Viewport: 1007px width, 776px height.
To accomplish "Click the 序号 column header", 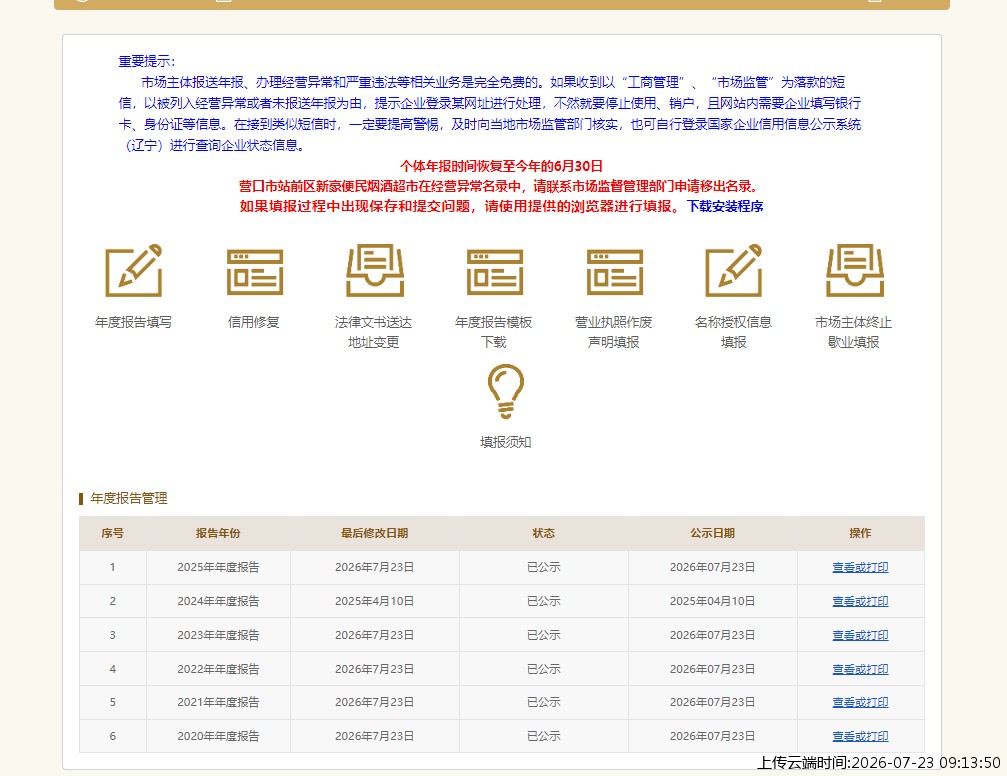I will pos(112,533).
